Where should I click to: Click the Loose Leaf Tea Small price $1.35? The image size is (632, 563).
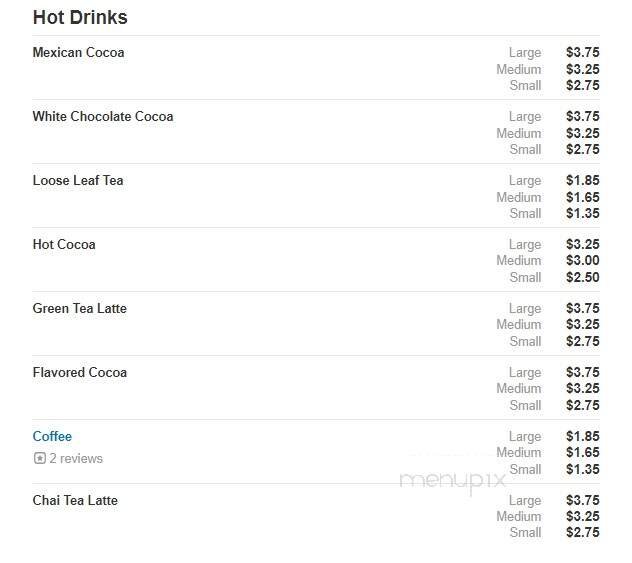point(582,213)
